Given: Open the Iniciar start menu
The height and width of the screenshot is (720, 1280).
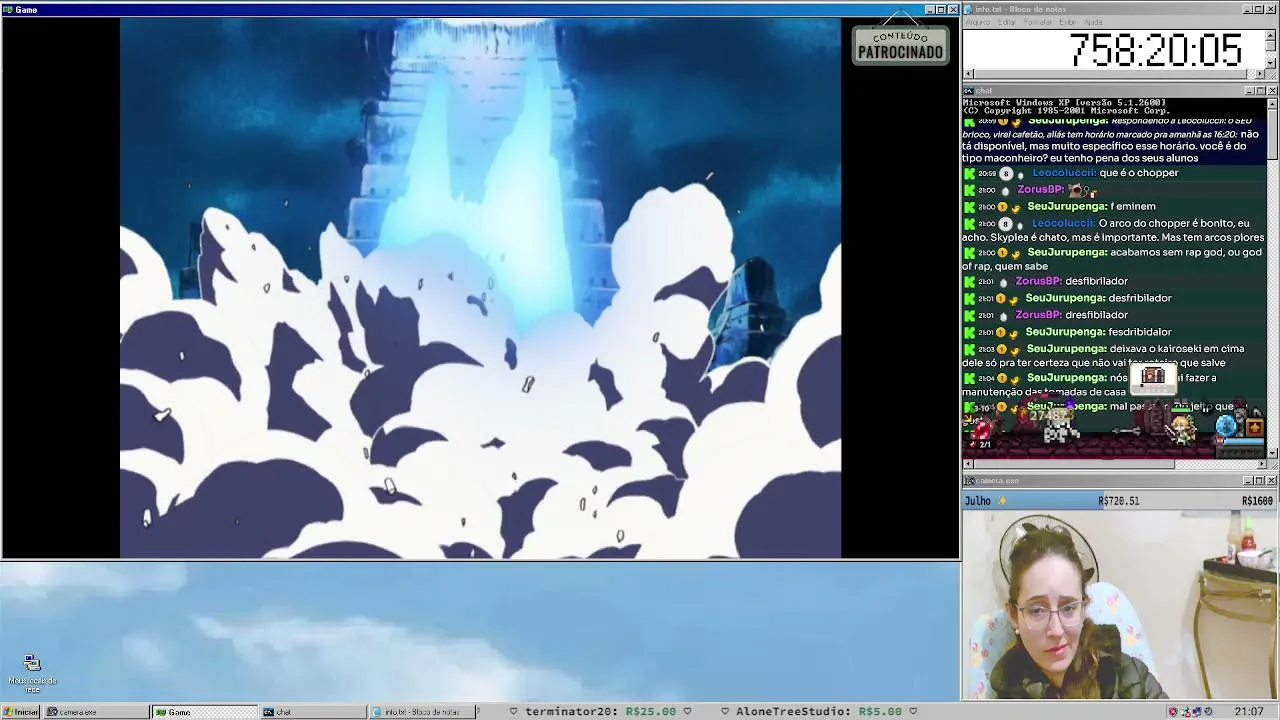Looking at the screenshot, I should click(20, 712).
